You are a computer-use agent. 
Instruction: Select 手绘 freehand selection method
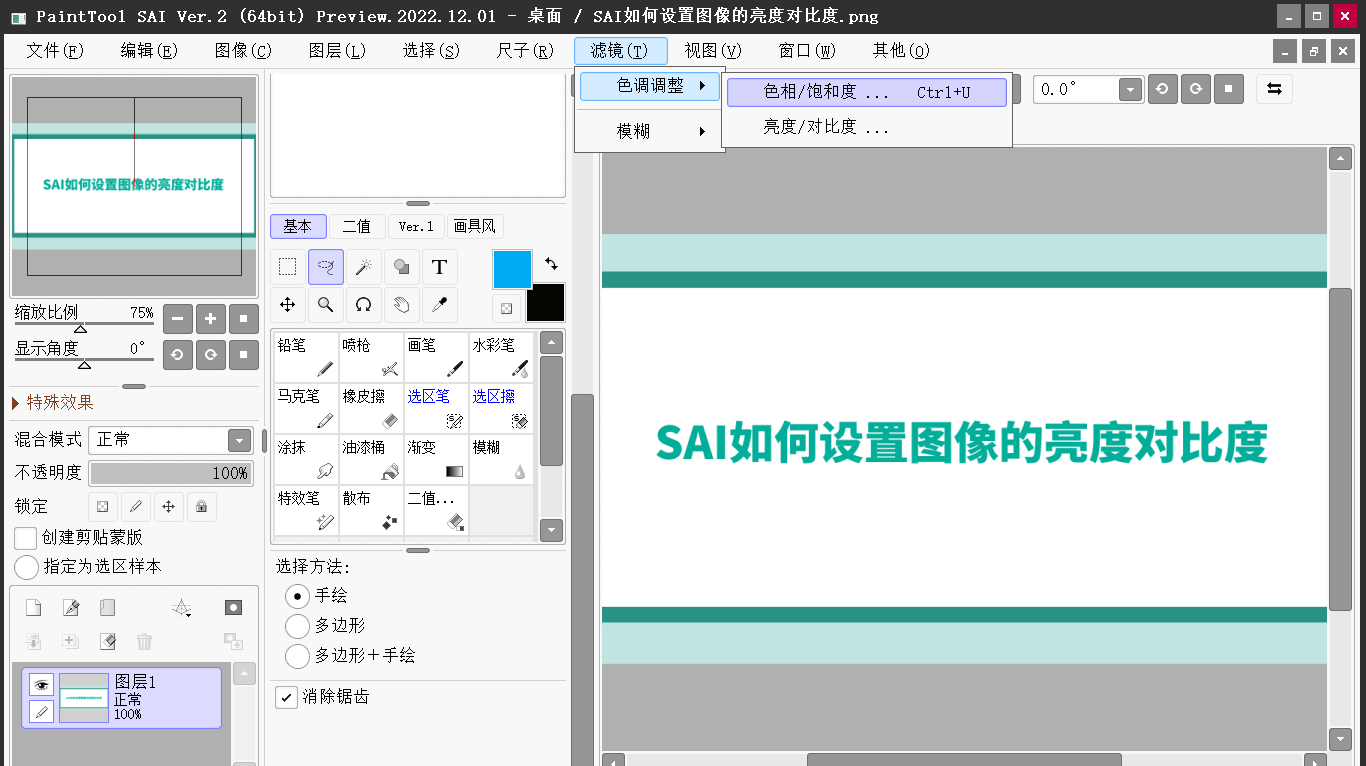(x=297, y=596)
